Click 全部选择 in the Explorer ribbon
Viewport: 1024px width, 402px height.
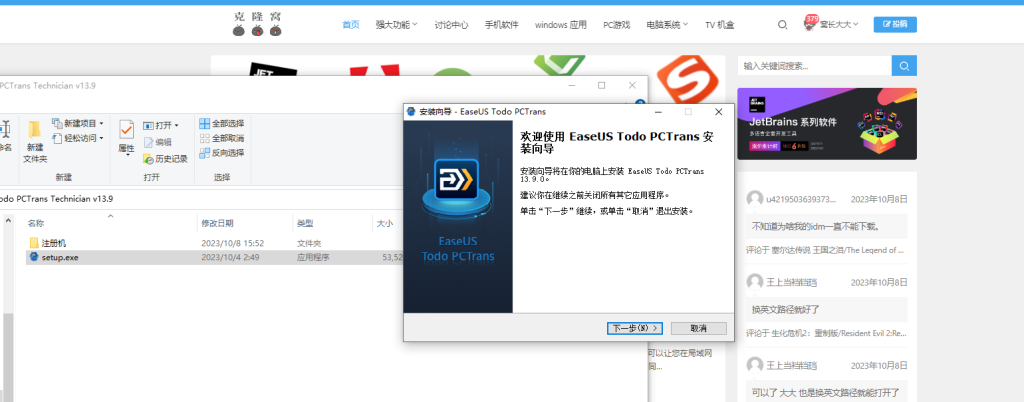click(x=222, y=123)
